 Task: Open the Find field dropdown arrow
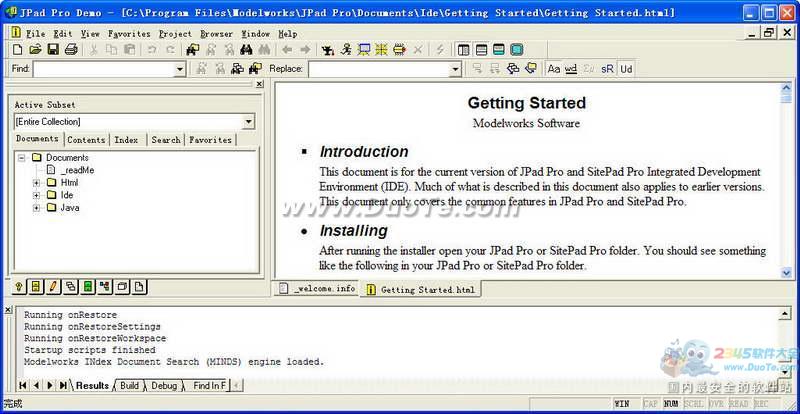click(x=180, y=69)
